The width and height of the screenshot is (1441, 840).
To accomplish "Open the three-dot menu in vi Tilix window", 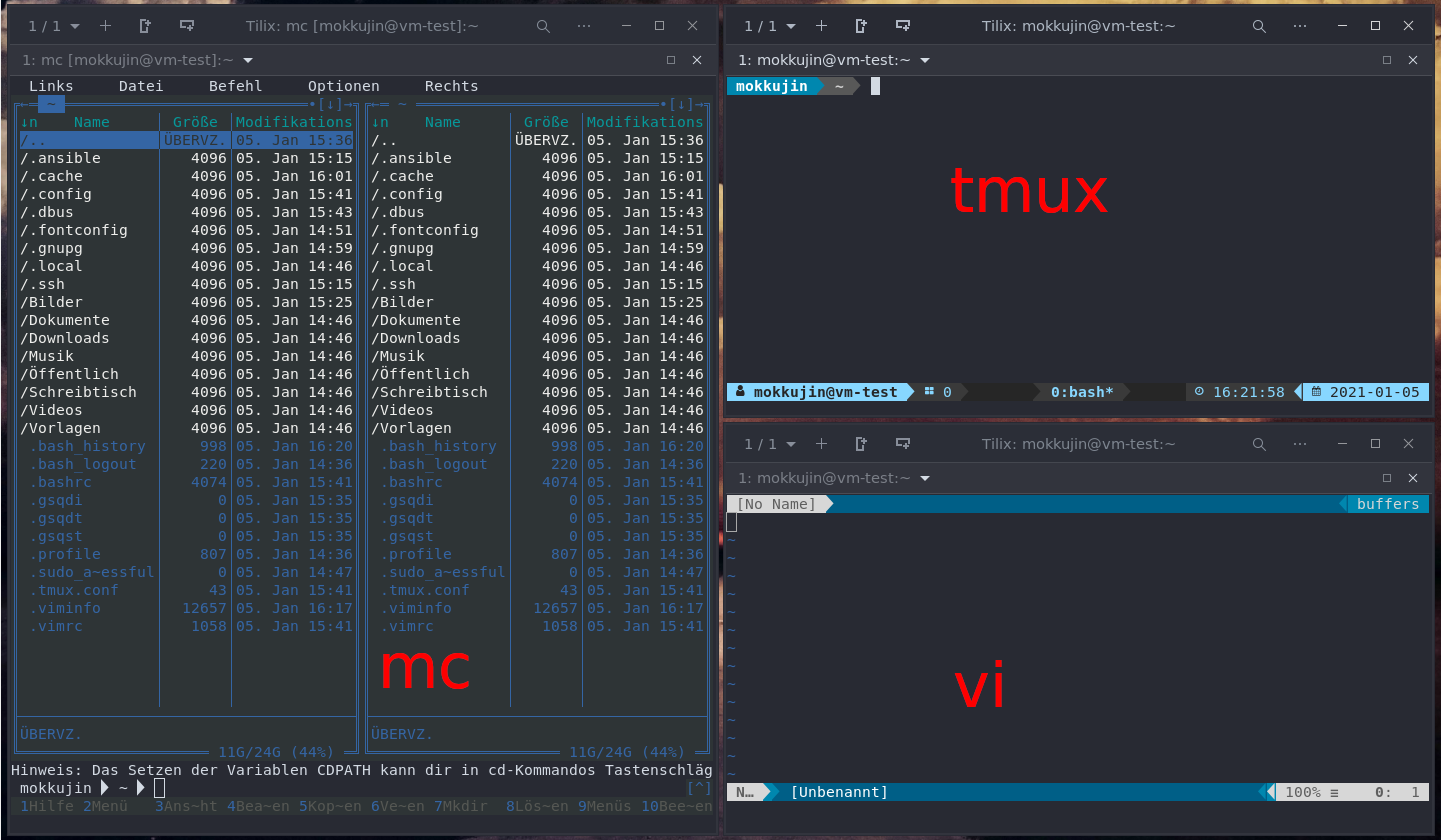I will tap(1301, 444).
